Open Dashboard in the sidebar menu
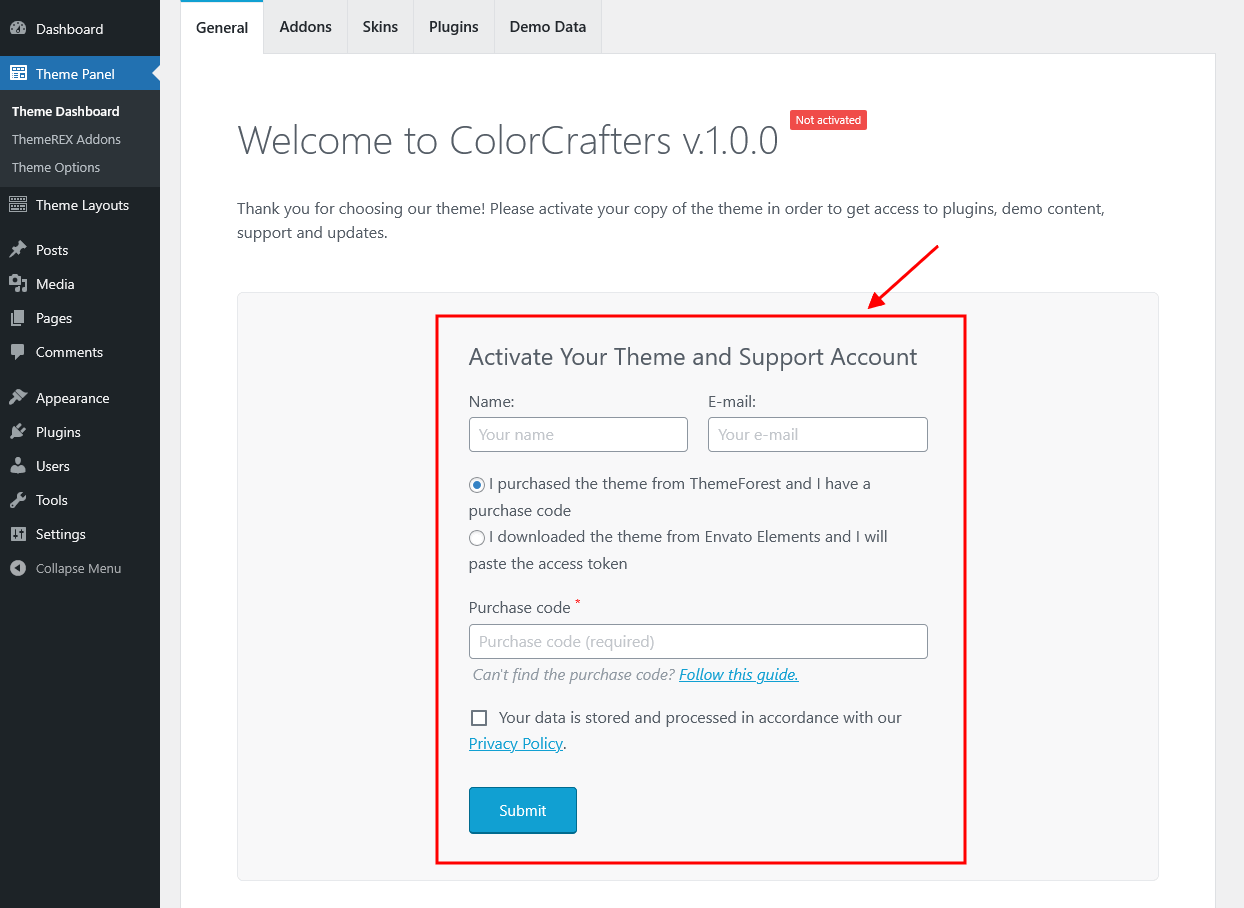 [x=80, y=29]
